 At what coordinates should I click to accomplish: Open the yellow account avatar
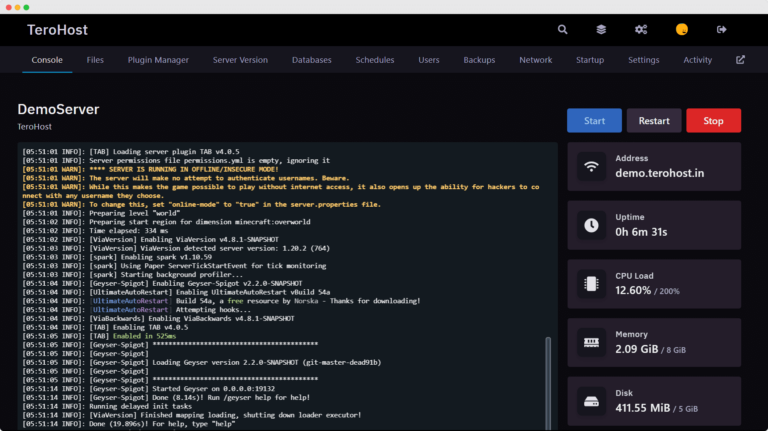tap(681, 30)
